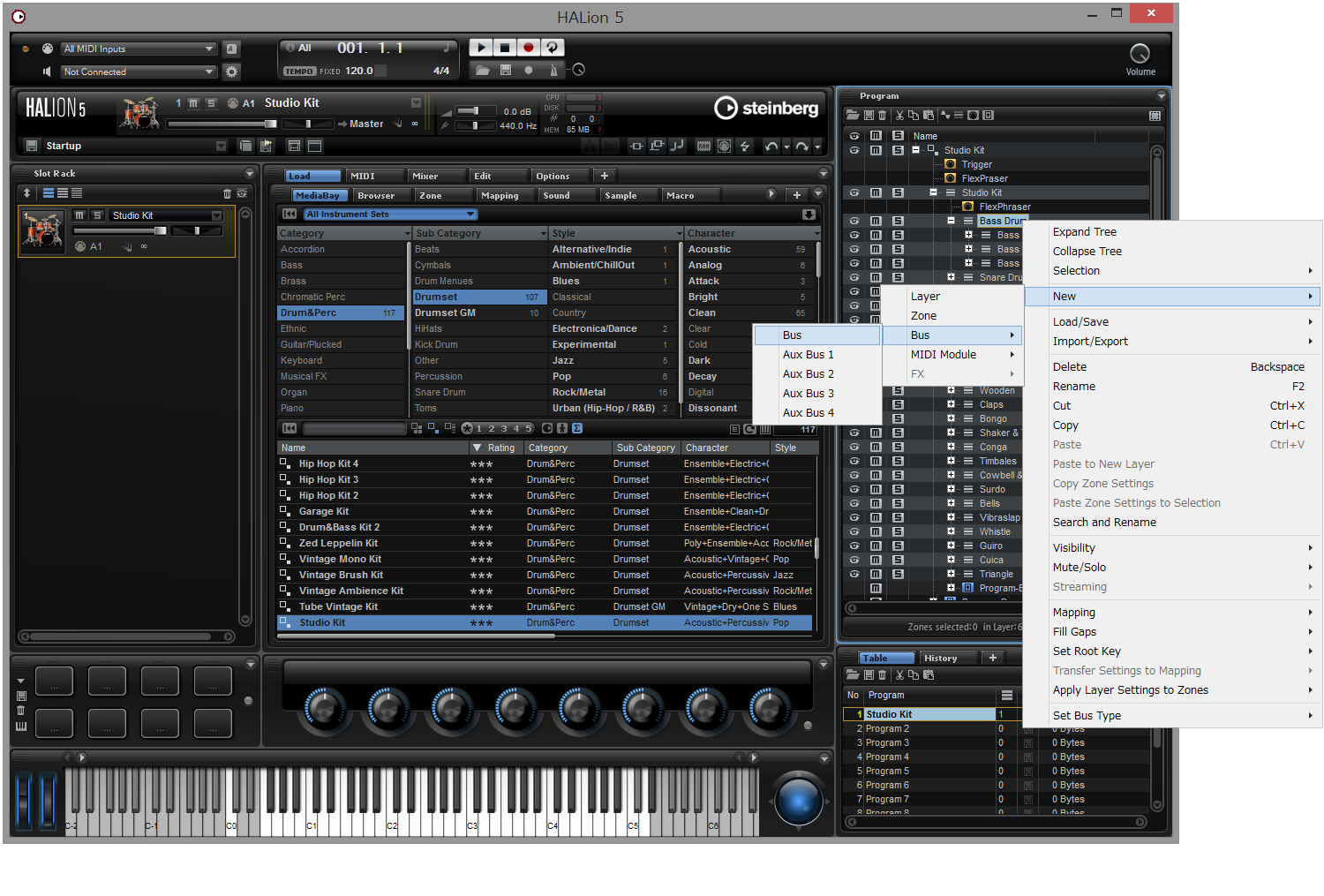Click the Stop transport button
The height and width of the screenshot is (896, 1324).
pyautogui.click(x=505, y=48)
